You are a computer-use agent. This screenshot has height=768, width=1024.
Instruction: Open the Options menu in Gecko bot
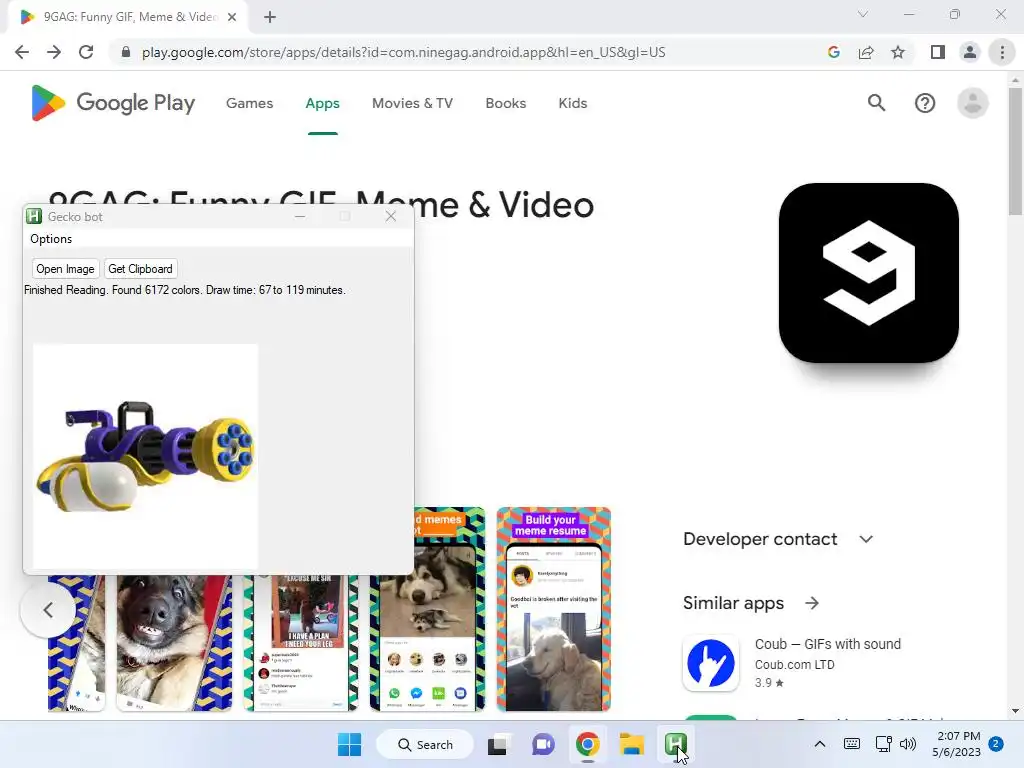[x=51, y=239]
